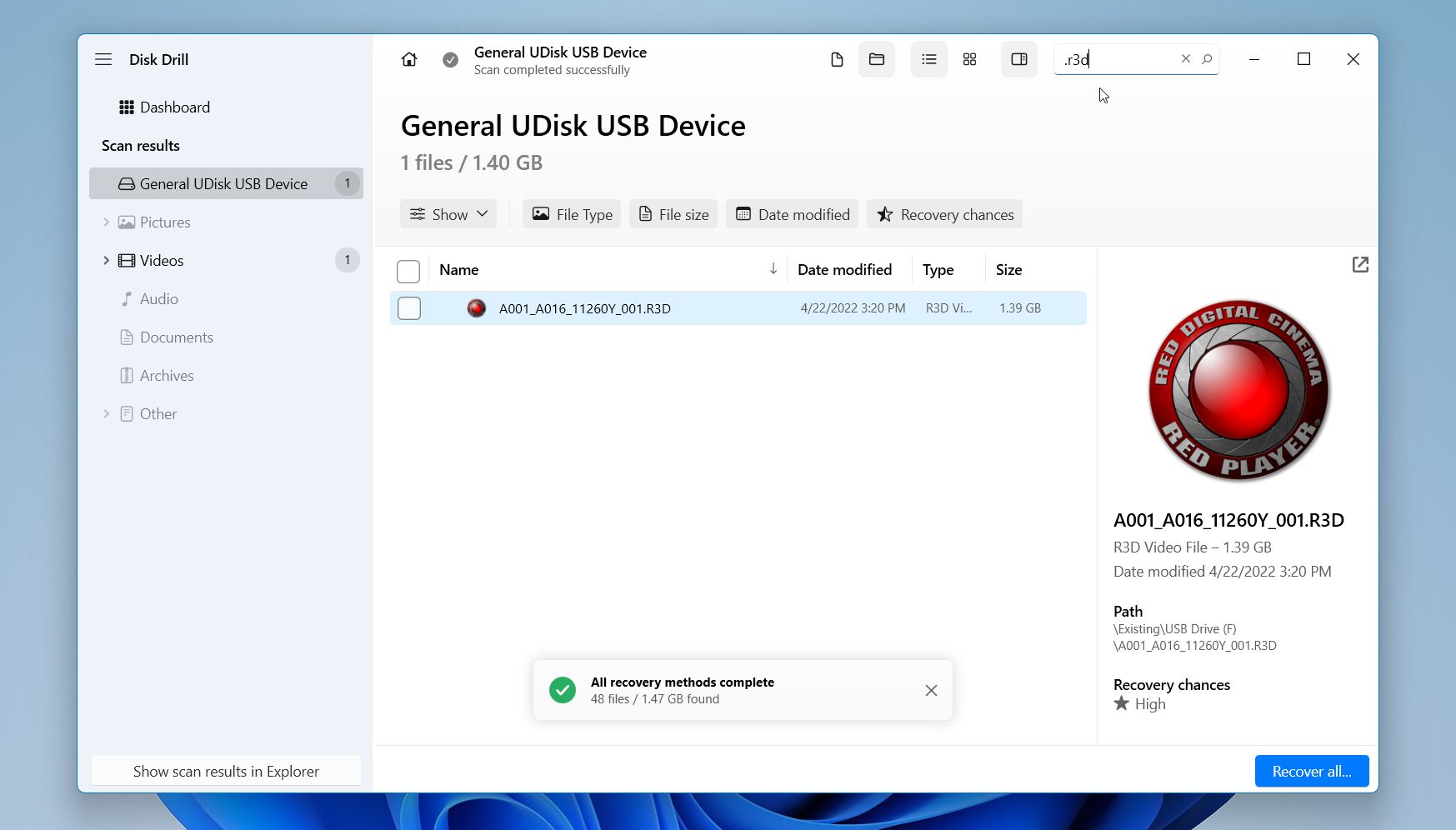Image resolution: width=1456 pixels, height=830 pixels.
Task: Check the A001_A016_11260Y_001.R3D file checkbox
Action: (409, 308)
